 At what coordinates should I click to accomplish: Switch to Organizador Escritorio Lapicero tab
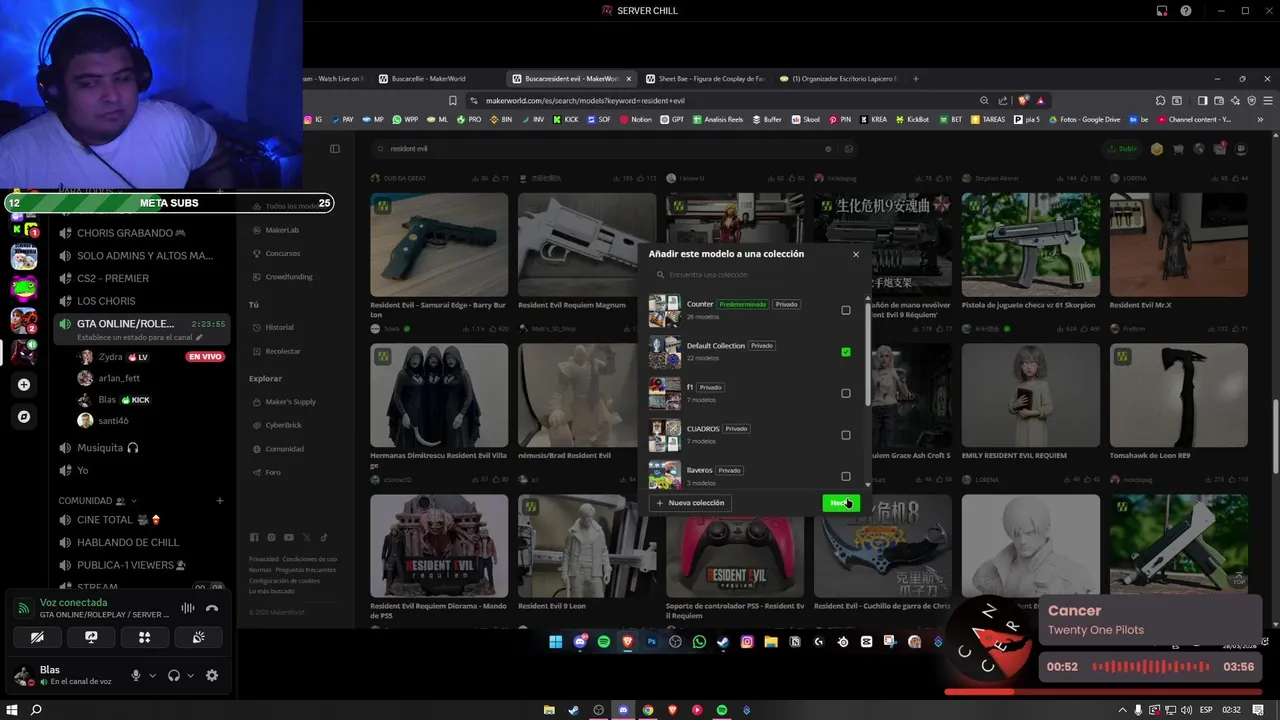click(x=838, y=79)
